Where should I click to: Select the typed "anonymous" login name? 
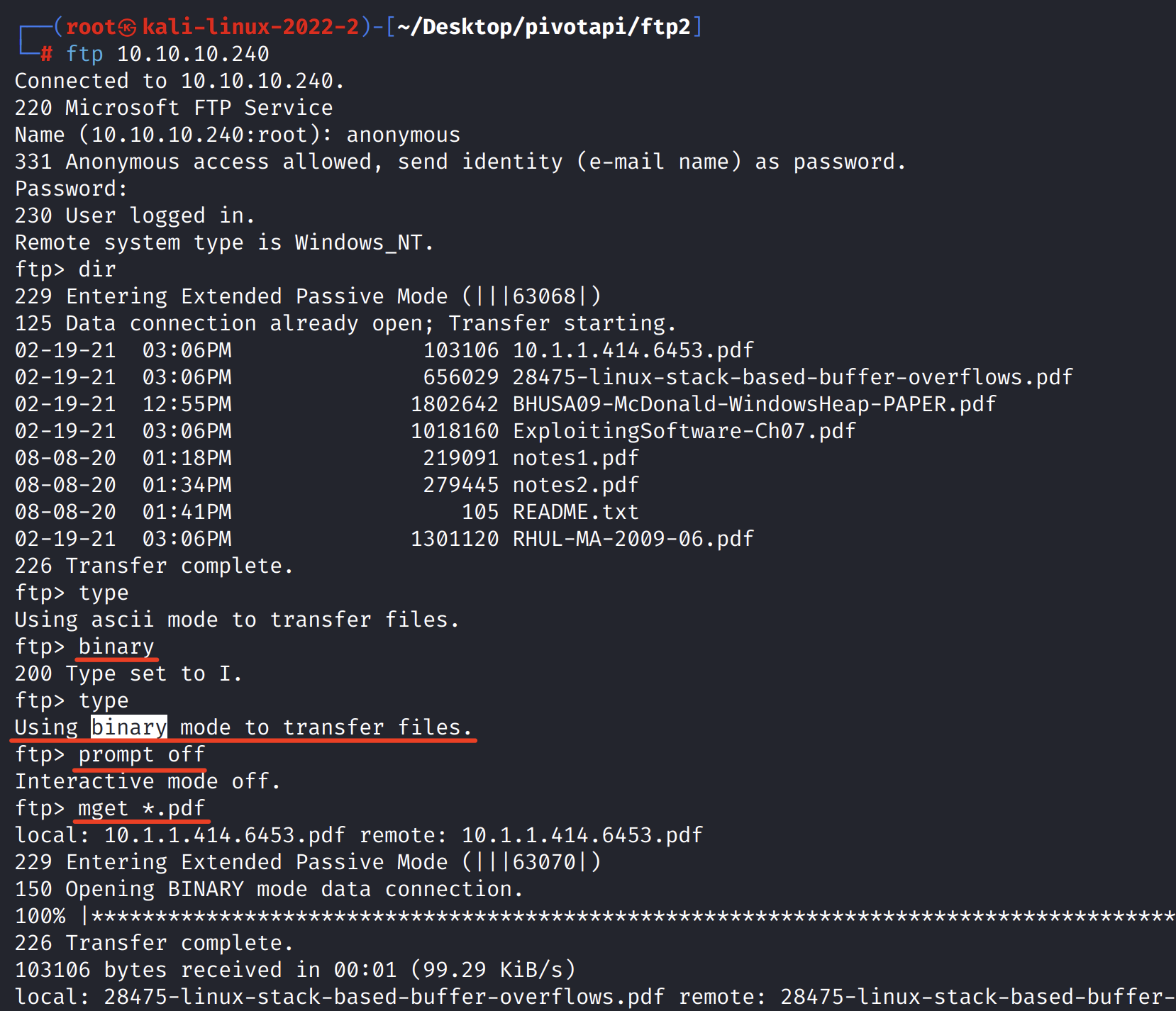(403, 135)
